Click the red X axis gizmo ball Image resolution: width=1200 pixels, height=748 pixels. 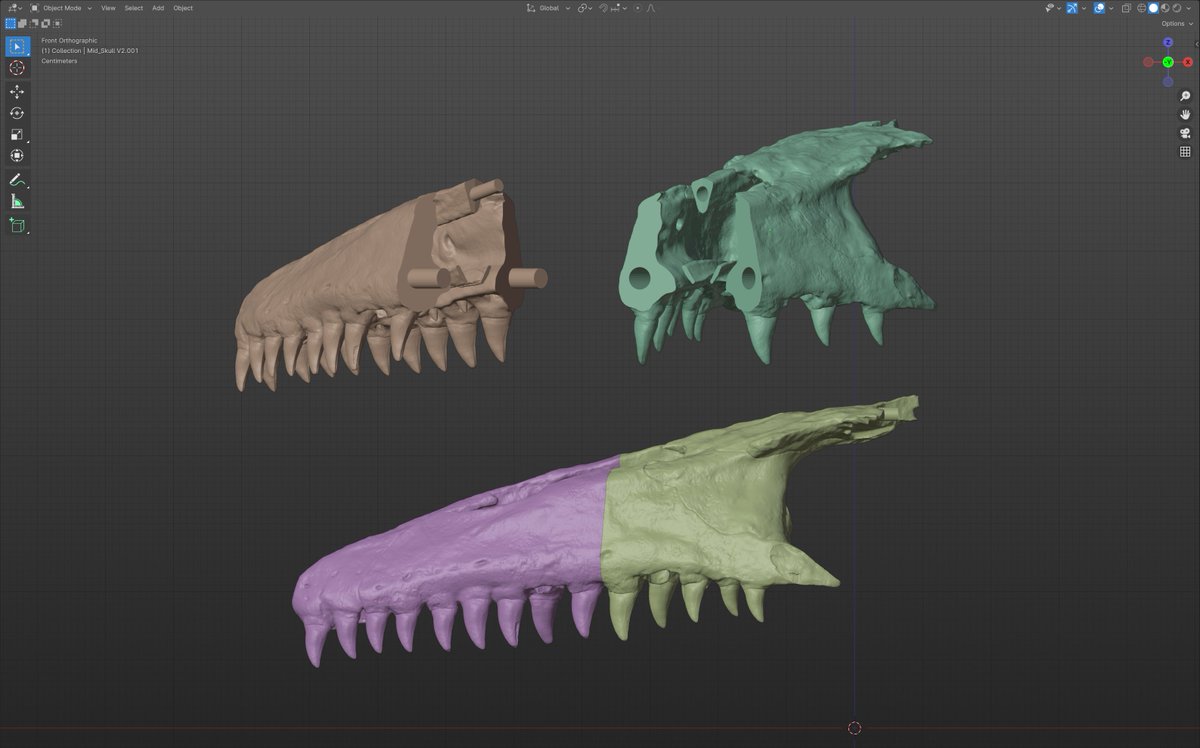[1188, 62]
